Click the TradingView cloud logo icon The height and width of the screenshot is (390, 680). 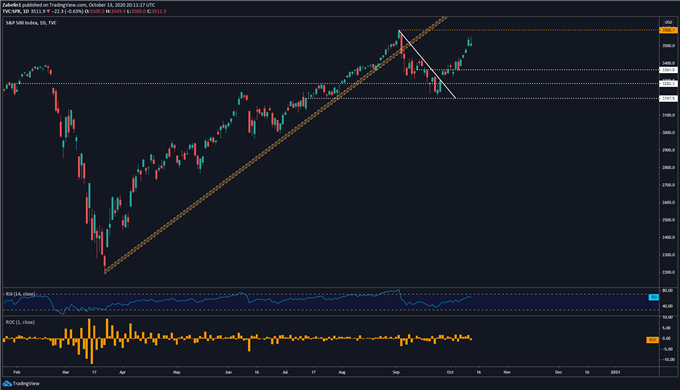7,383
